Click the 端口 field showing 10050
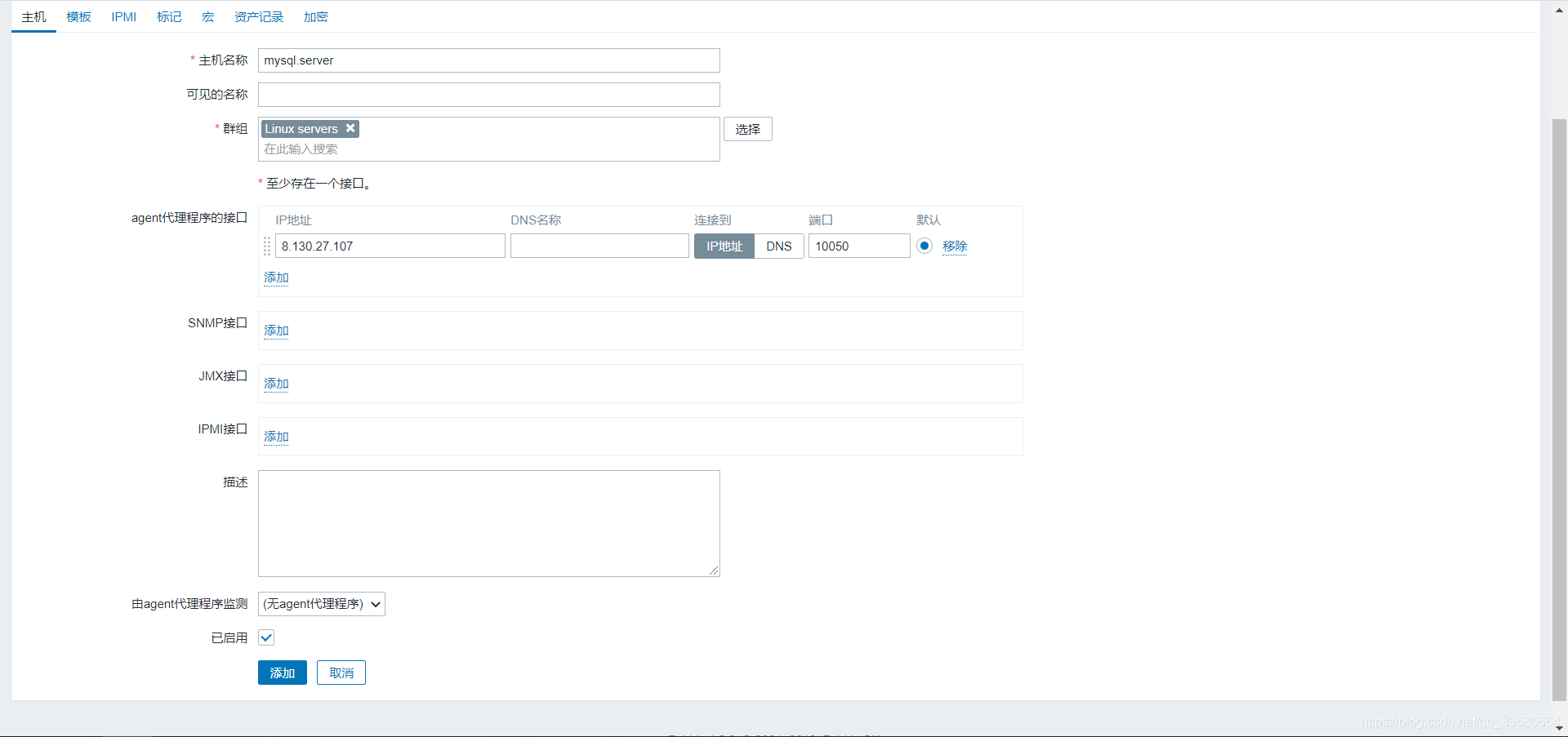 (859, 246)
